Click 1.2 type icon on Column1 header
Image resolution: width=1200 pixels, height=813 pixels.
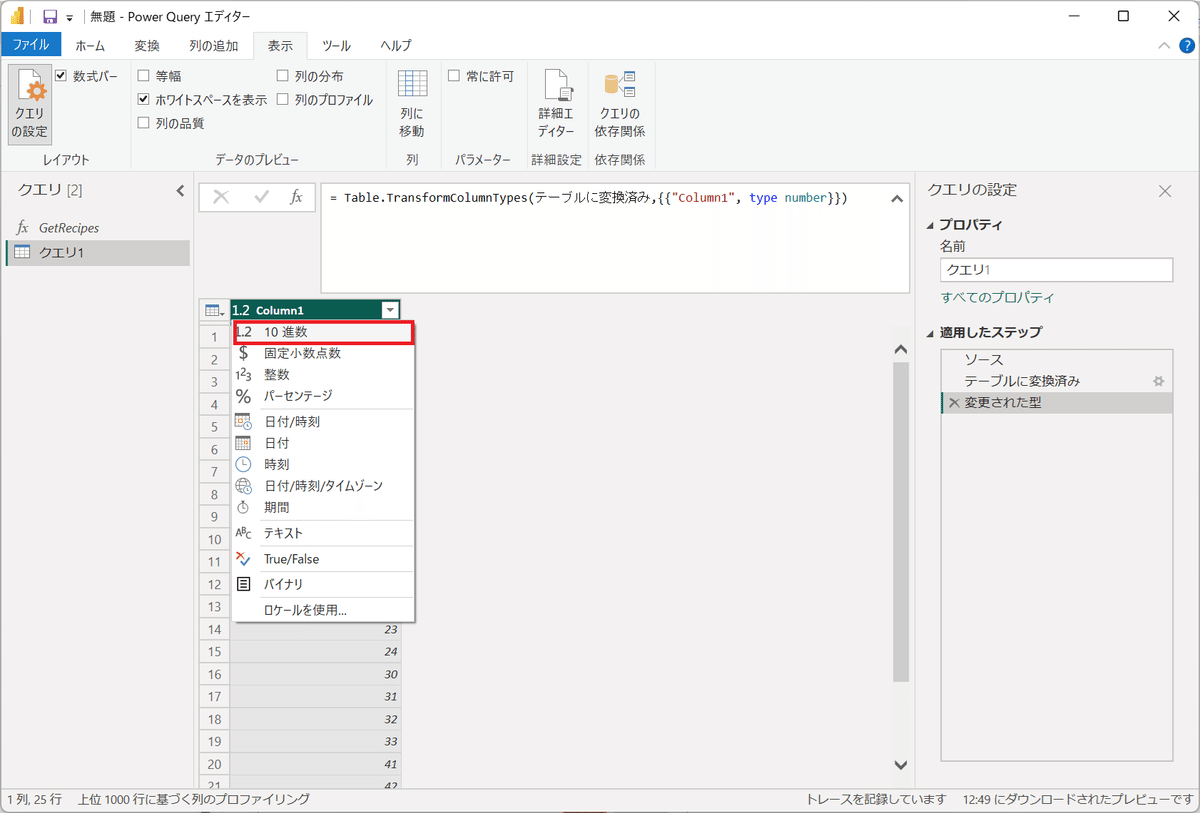240,311
